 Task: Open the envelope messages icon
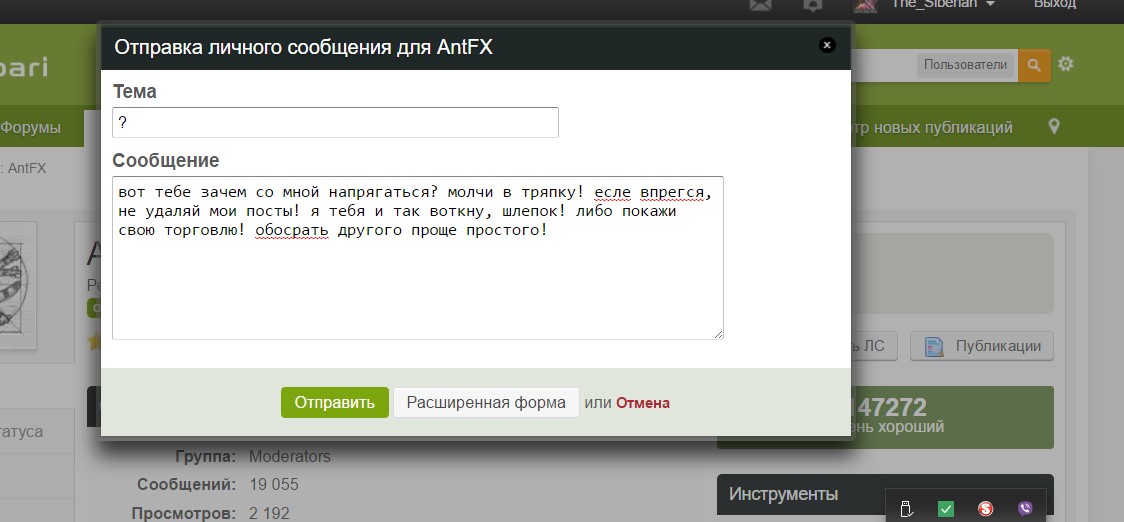761,5
